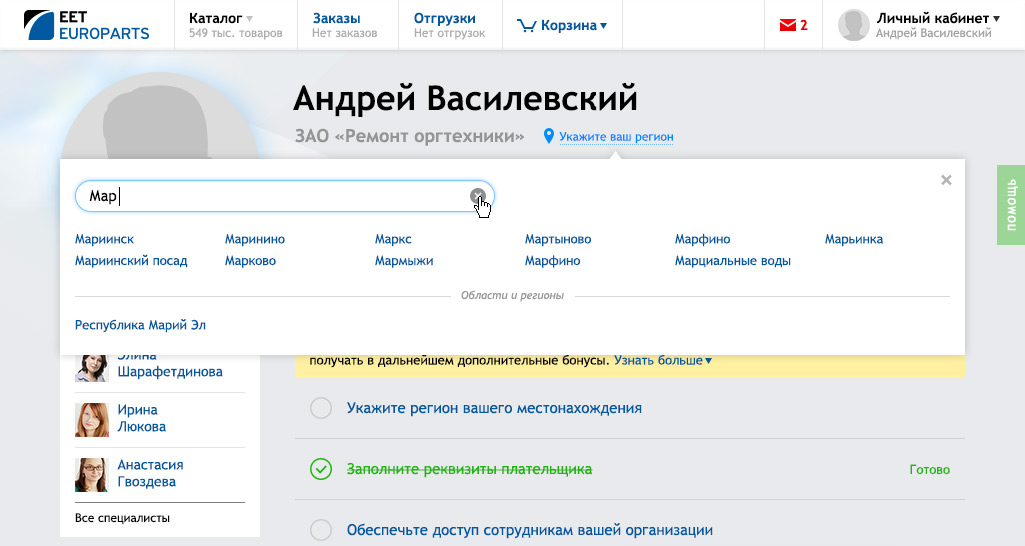This screenshot has height=546, width=1025.
Task: Select the city Мариинск
Action: click(x=104, y=239)
